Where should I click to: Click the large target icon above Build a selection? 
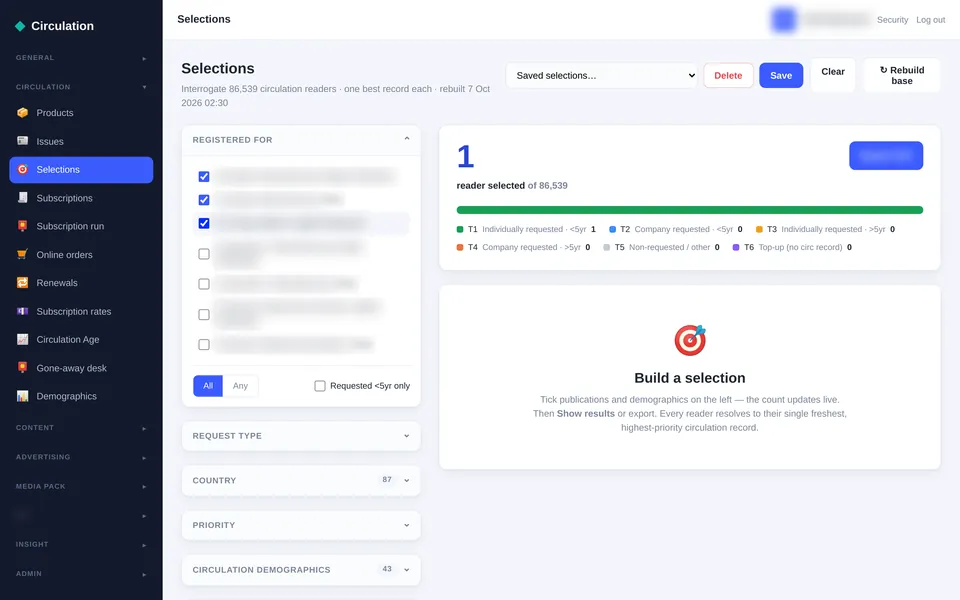tap(690, 340)
